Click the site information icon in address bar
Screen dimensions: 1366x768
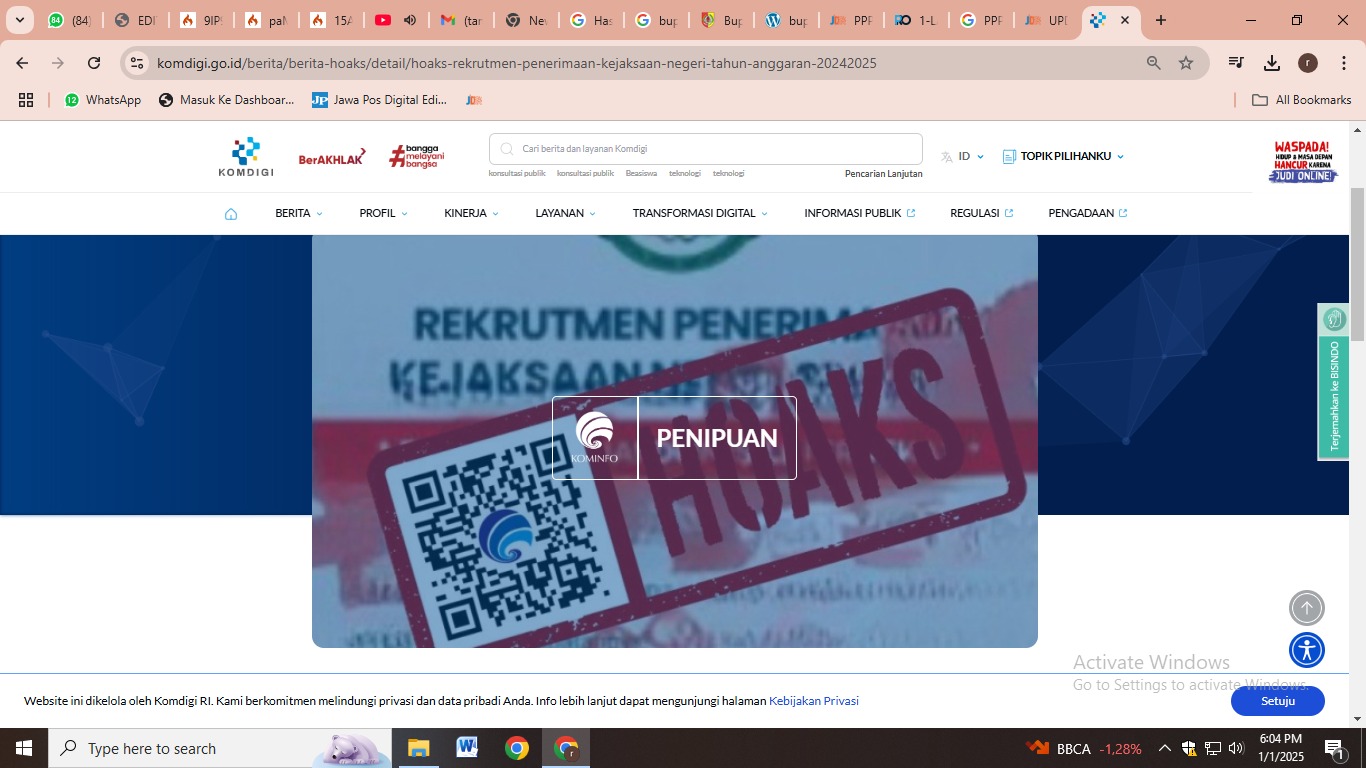pyautogui.click(x=138, y=63)
